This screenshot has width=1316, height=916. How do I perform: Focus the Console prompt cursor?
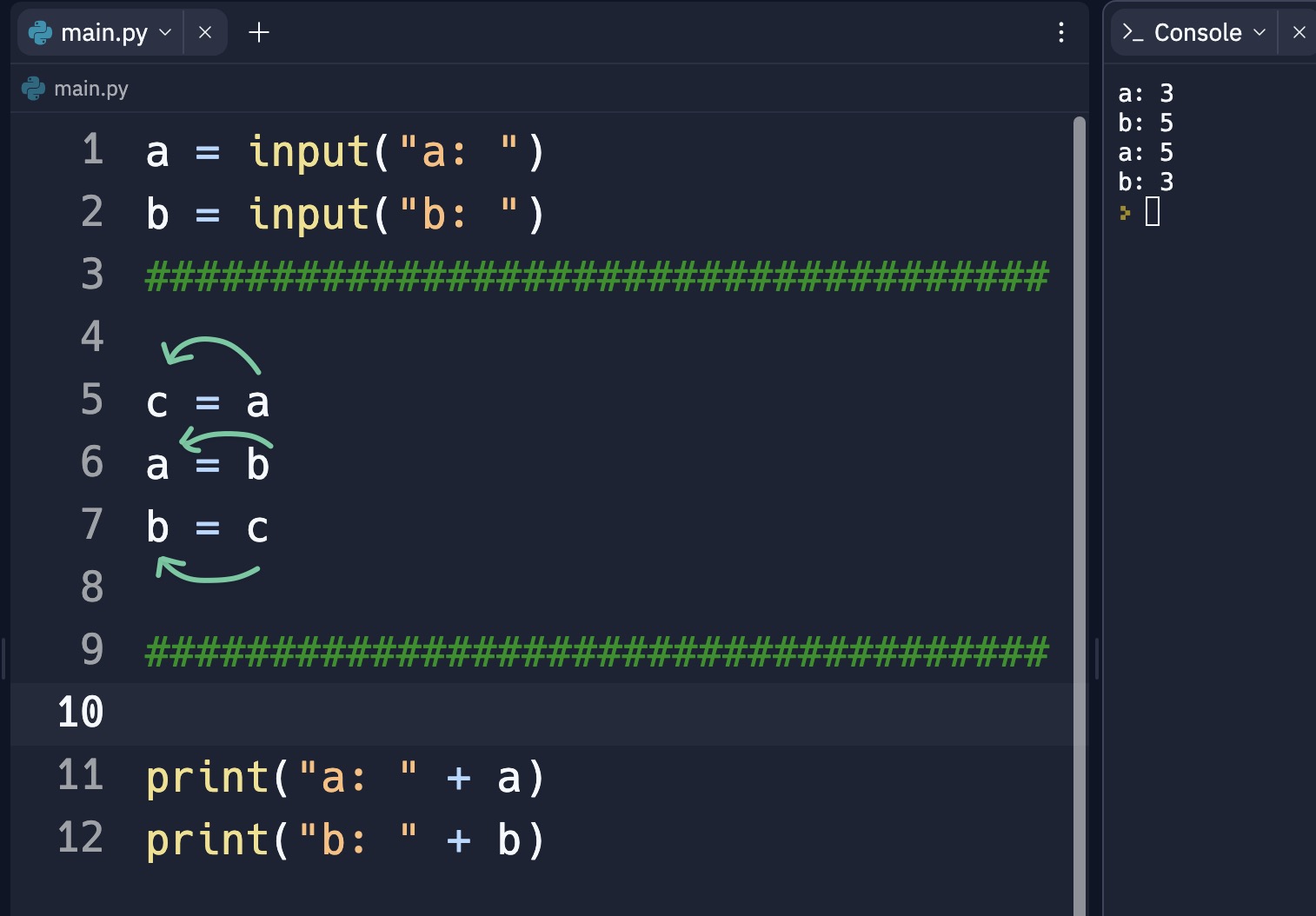tap(1153, 212)
